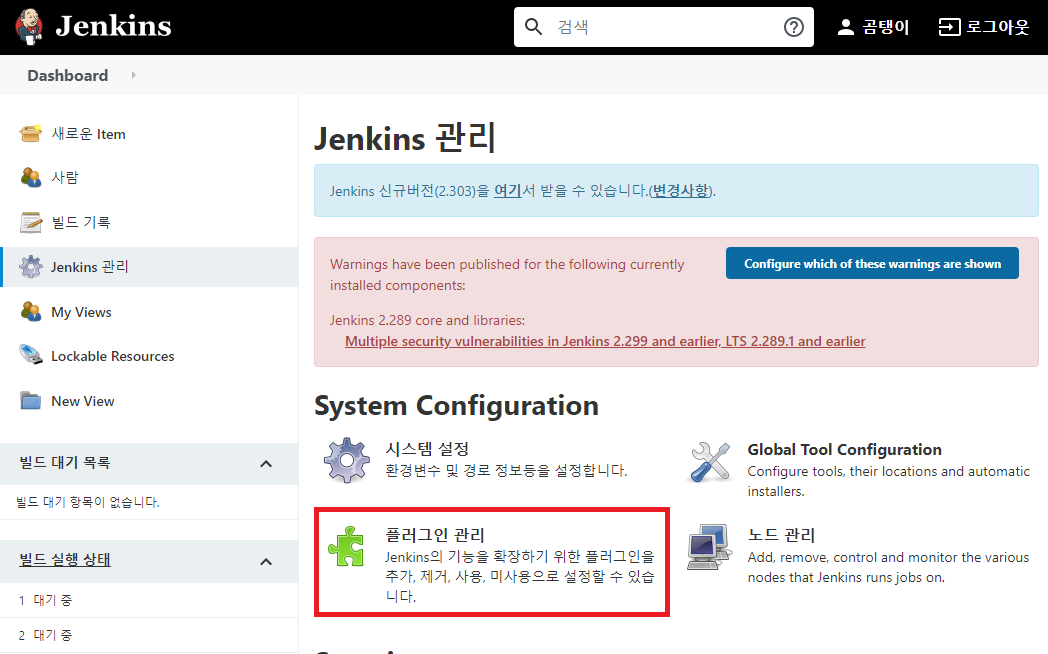Click the My Views people icon
Viewport: 1048px width, 654px height.
click(31, 311)
